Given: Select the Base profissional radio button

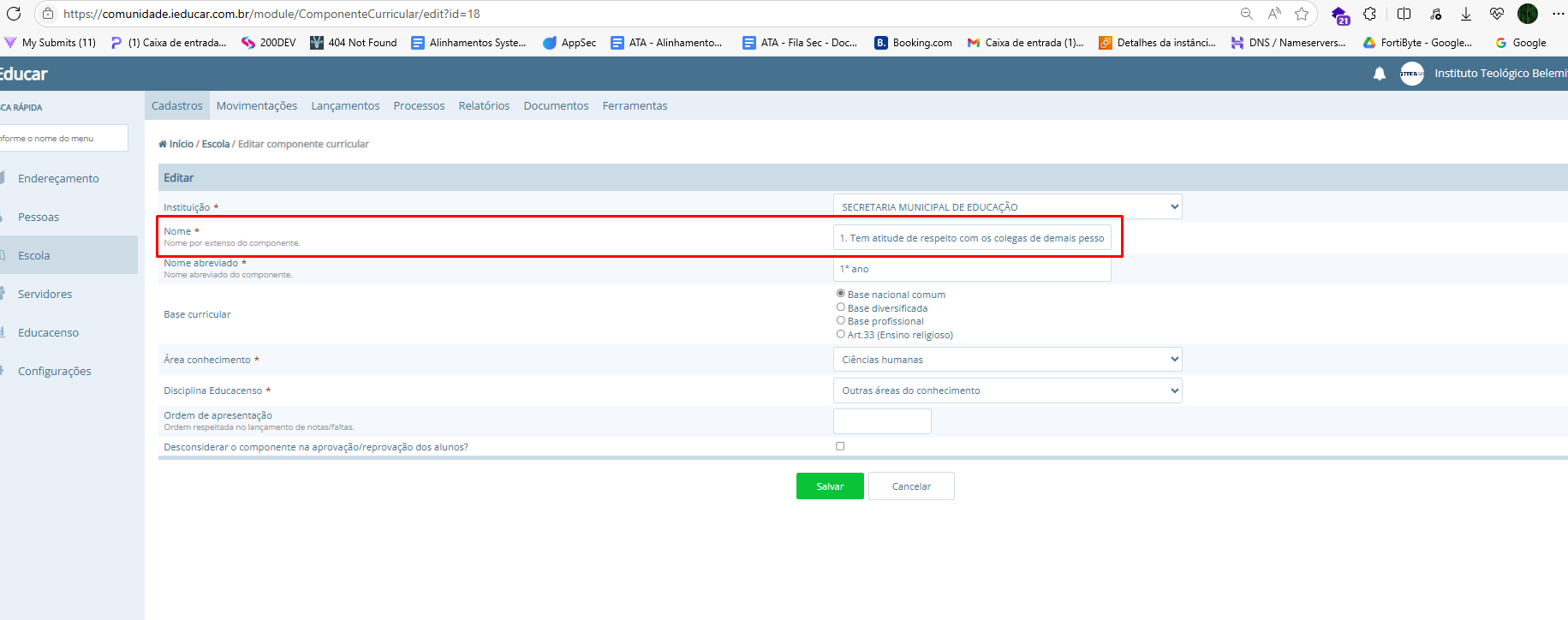Looking at the screenshot, I should point(840,320).
